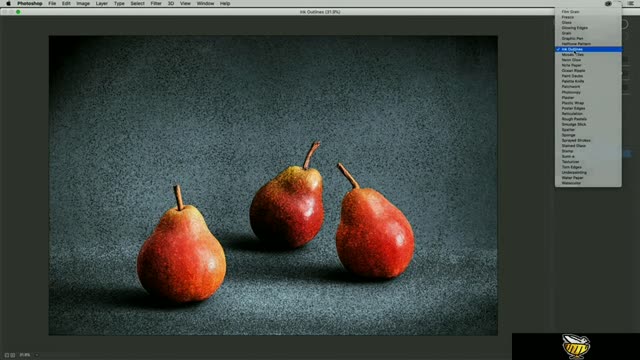Click the zoom in button below preview

(x=13, y=355)
